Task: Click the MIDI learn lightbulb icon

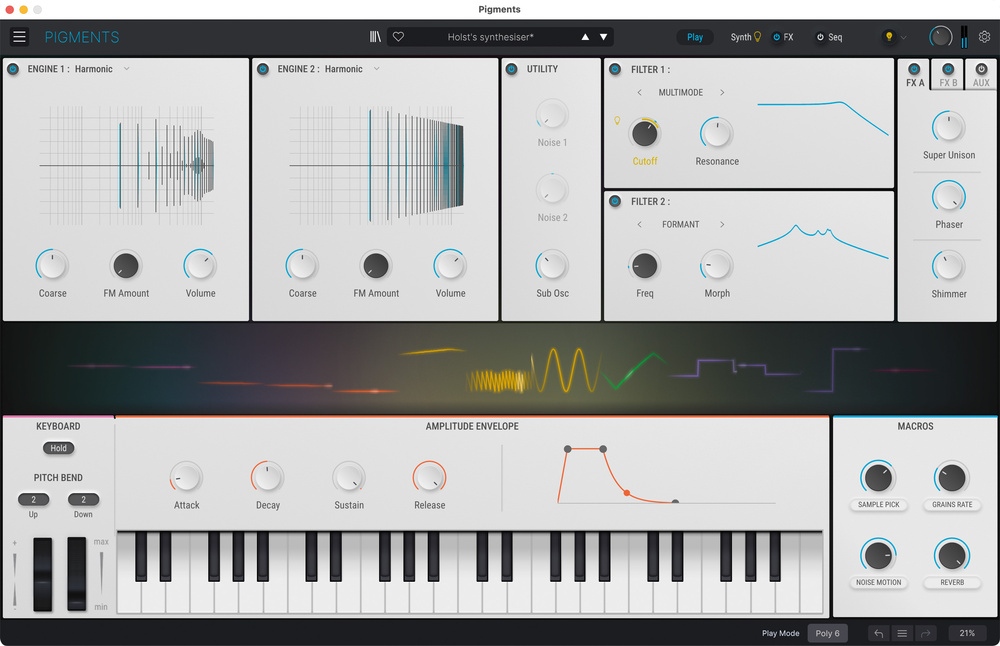Action: [x=888, y=36]
